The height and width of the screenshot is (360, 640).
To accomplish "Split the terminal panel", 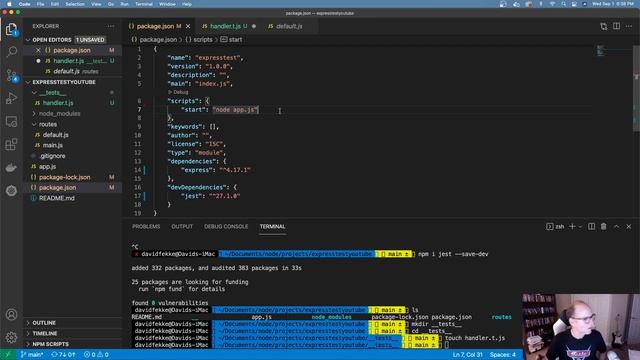I will [x=591, y=227].
